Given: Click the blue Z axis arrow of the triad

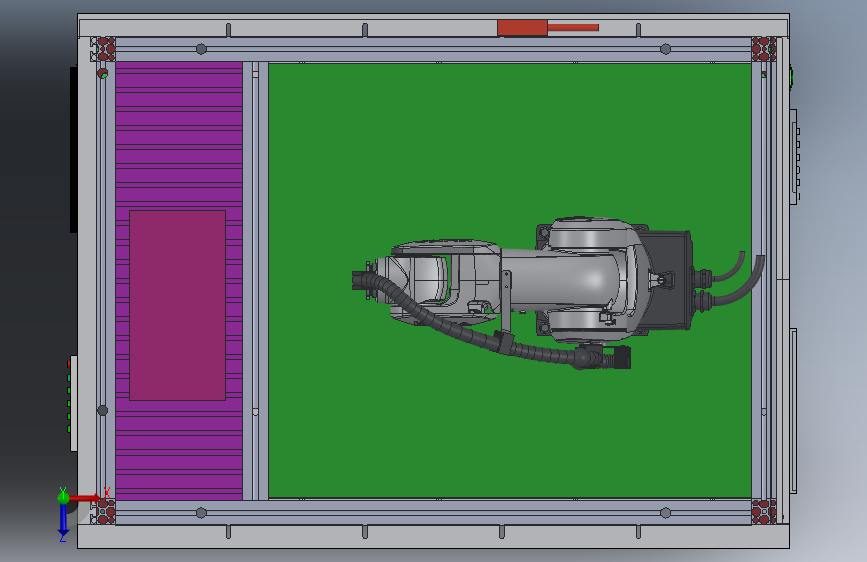Looking at the screenshot, I should (x=63, y=520).
